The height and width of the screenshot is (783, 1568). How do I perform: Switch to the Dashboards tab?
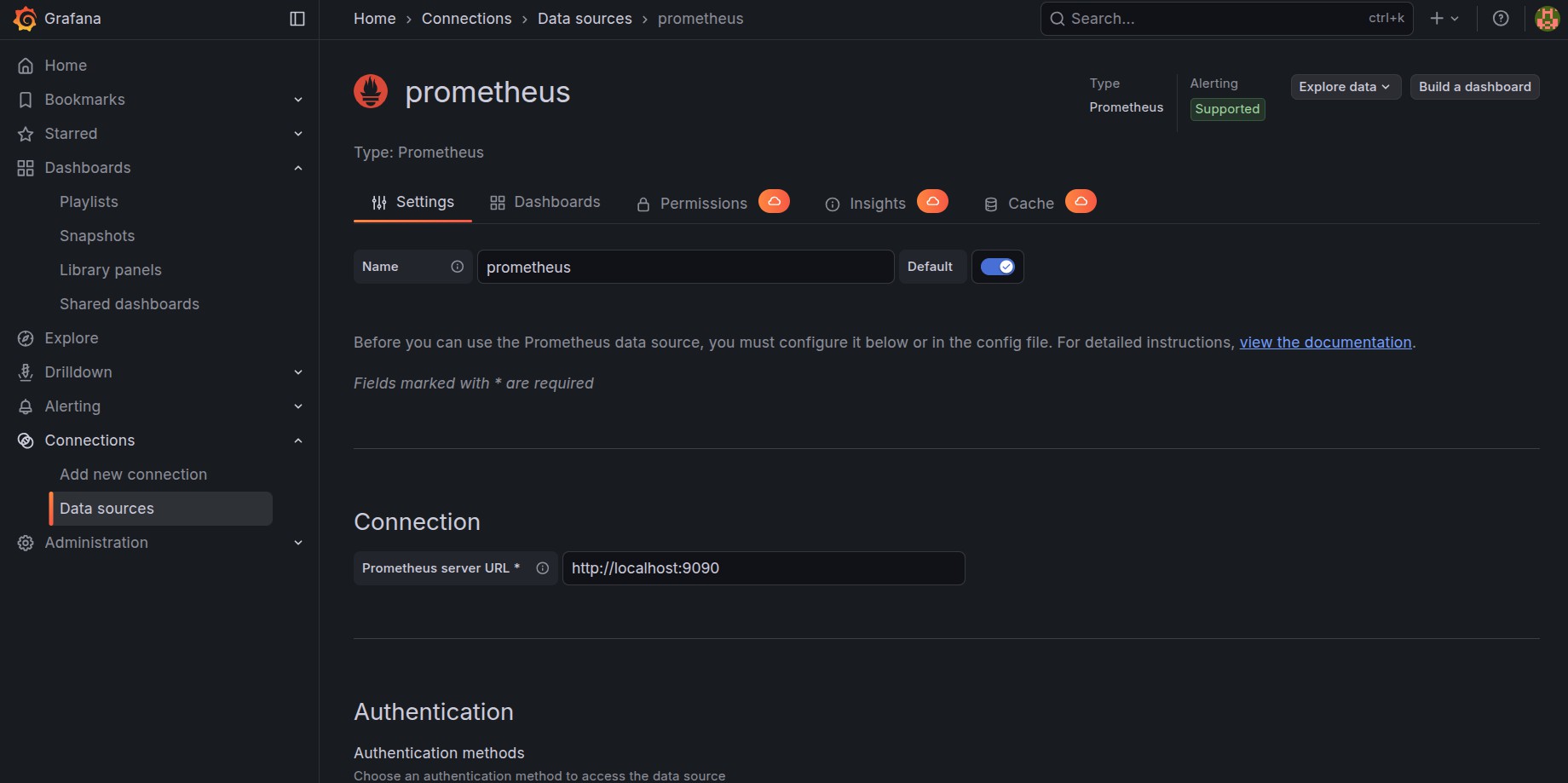(545, 202)
